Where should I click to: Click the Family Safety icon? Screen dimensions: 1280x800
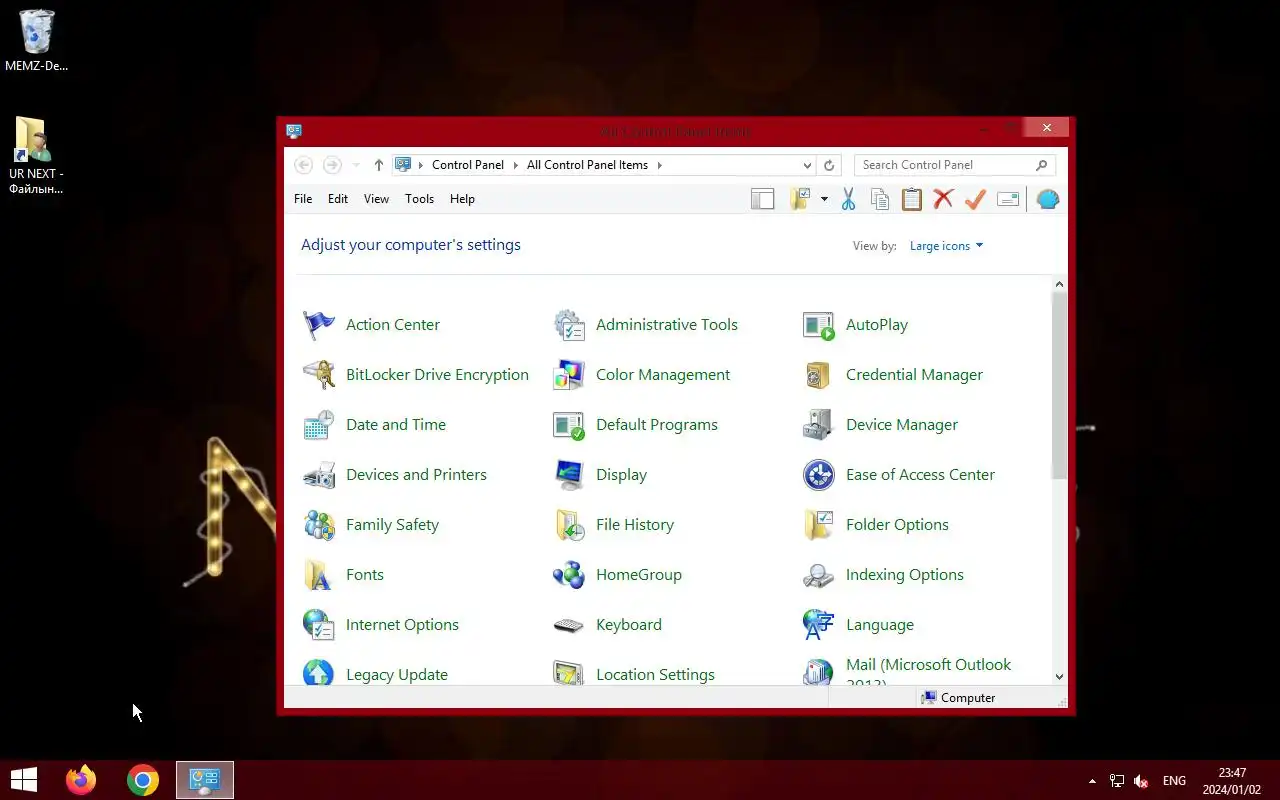319,525
